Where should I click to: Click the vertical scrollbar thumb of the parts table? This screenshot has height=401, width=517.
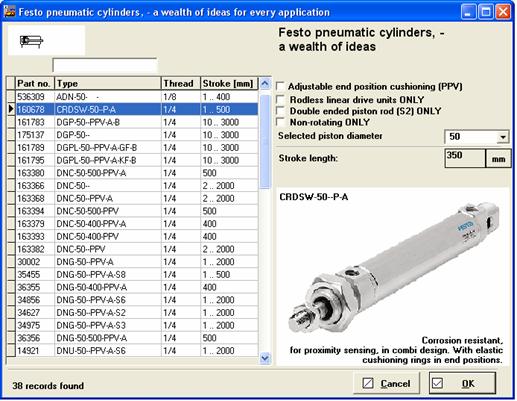[265, 141]
